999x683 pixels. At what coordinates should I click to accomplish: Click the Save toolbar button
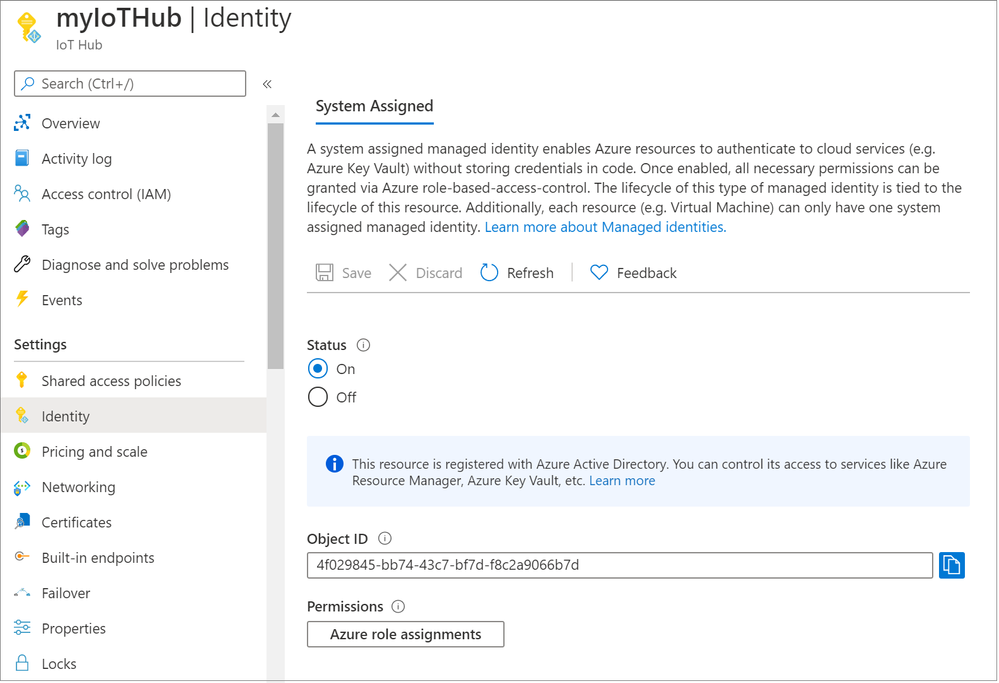343,273
